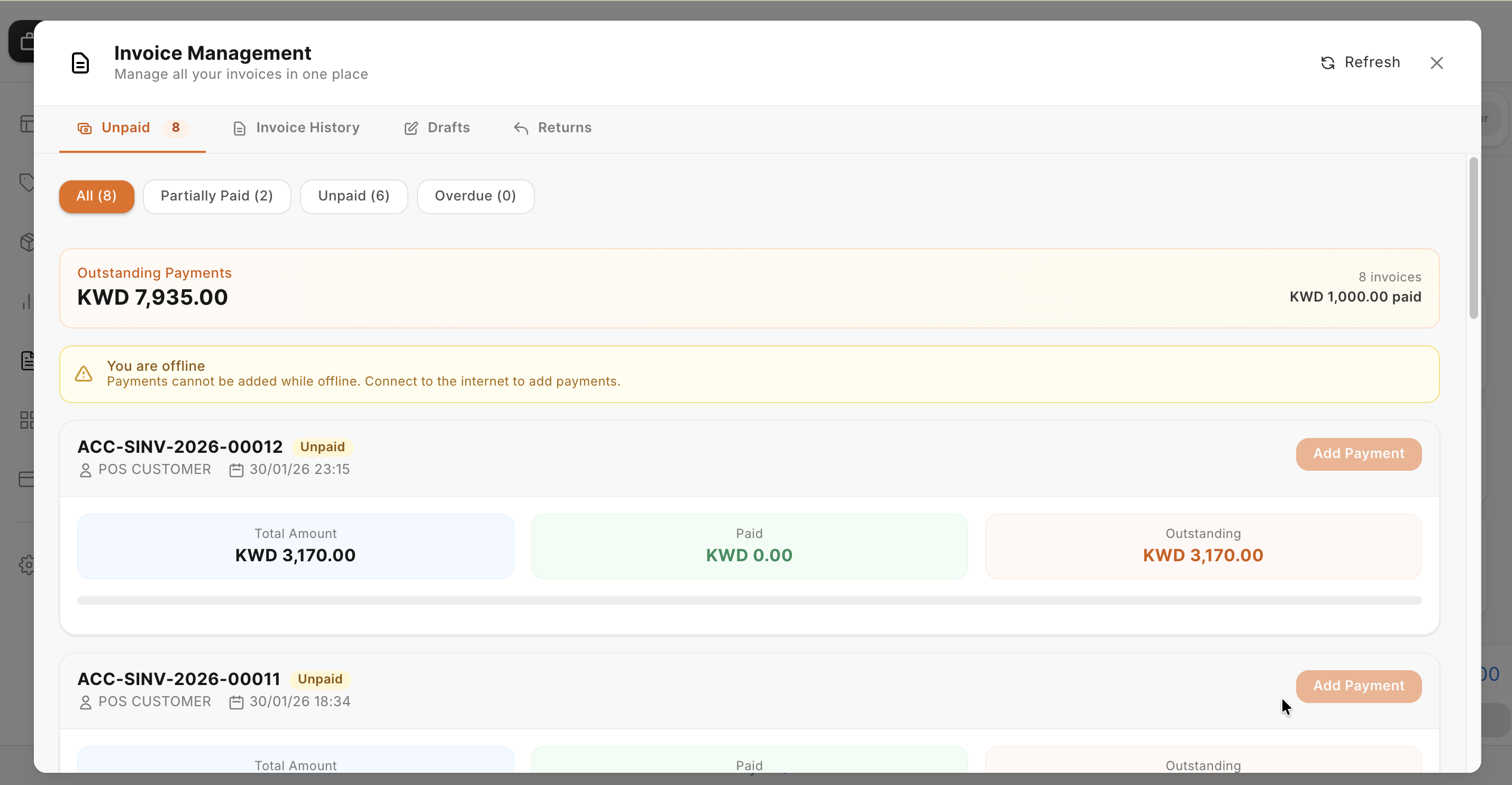Click the outstanding total KWD 7,935.00
Screen dimensions: 1512x785
152,297
